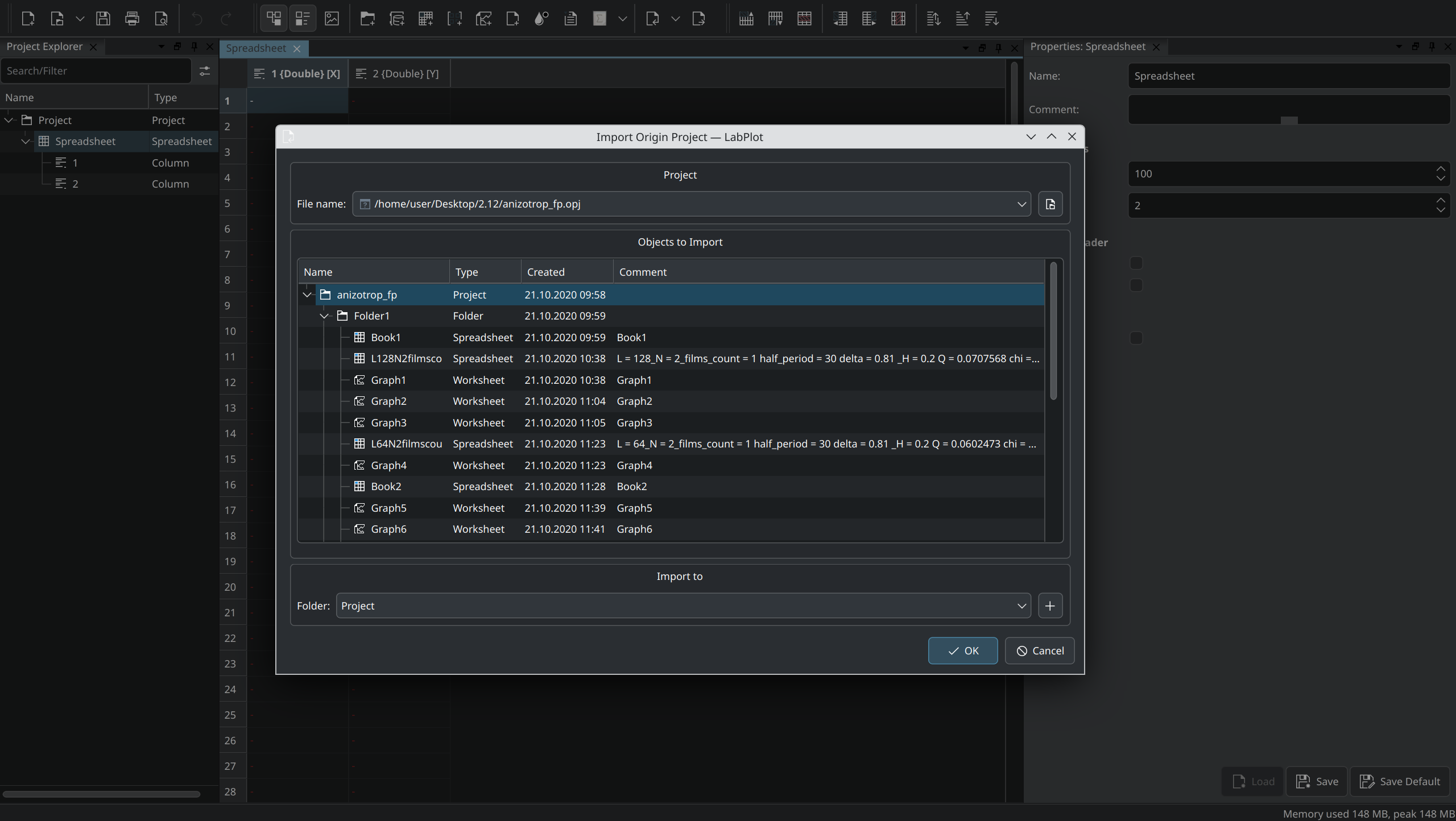Screen dimensions: 1456x821
Task: Click the add new worksheet icon
Action: point(483,19)
